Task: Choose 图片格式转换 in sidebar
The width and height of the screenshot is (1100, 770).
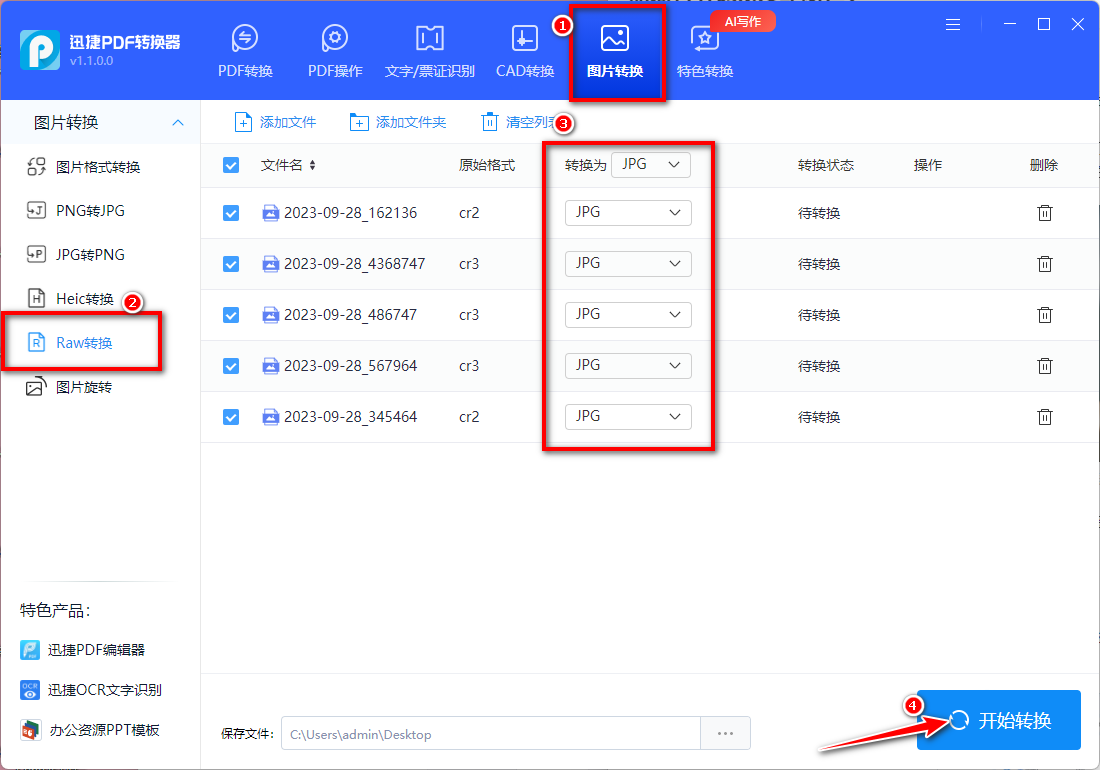Action: (83, 167)
